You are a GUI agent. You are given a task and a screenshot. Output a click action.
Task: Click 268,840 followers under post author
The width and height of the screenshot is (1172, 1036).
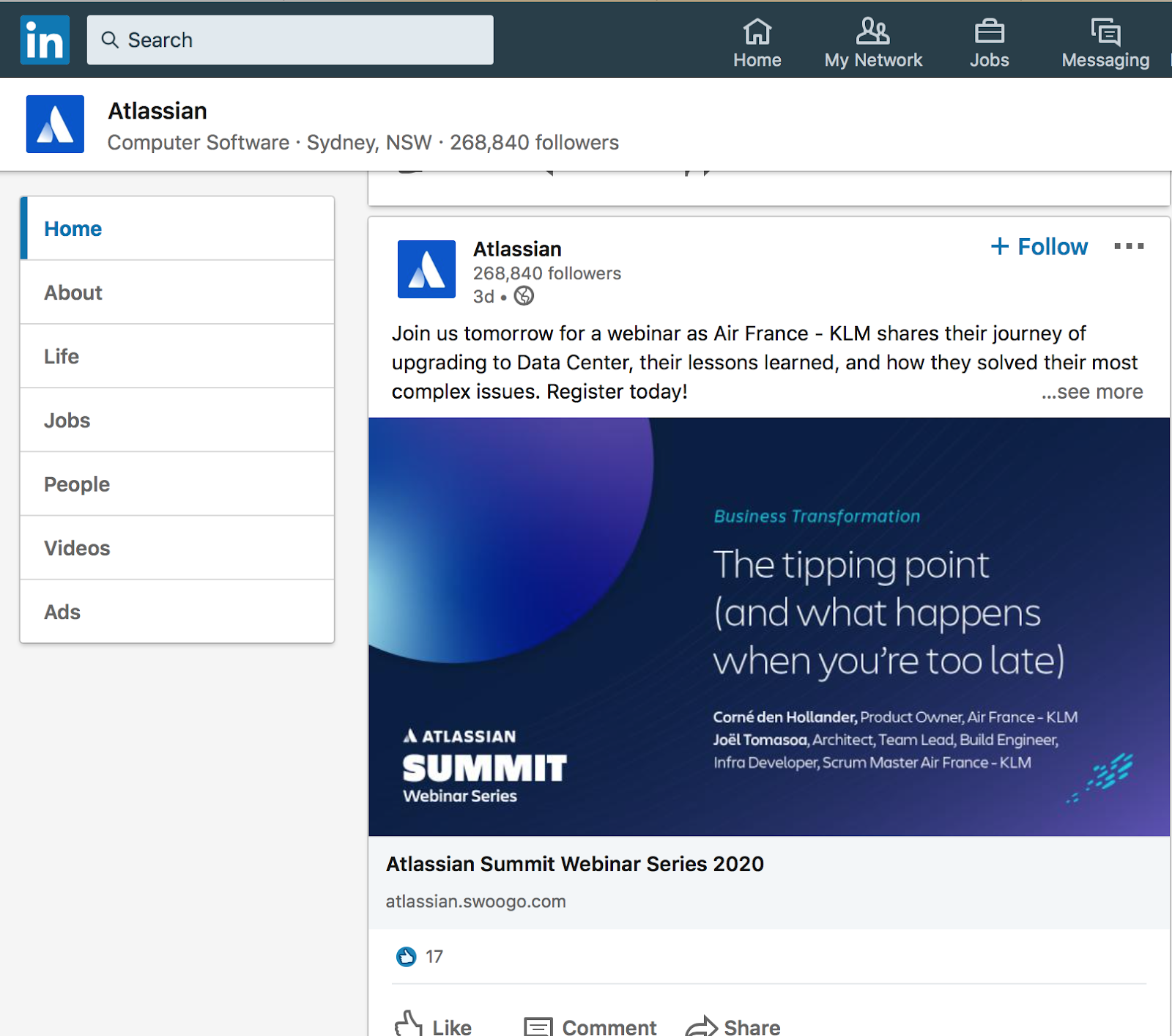pyautogui.click(x=547, y=273)
